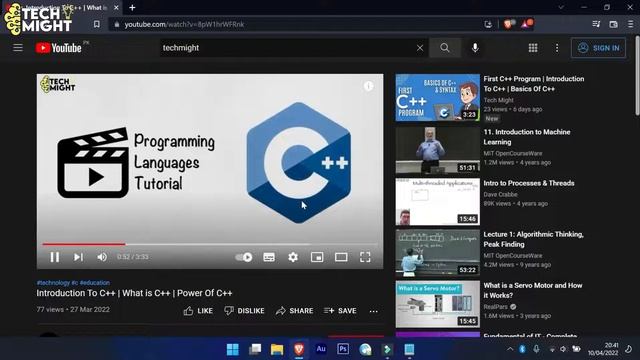The image size is (640, 360).
Task: Skip to the next video
Action: (x=78, y=257)
